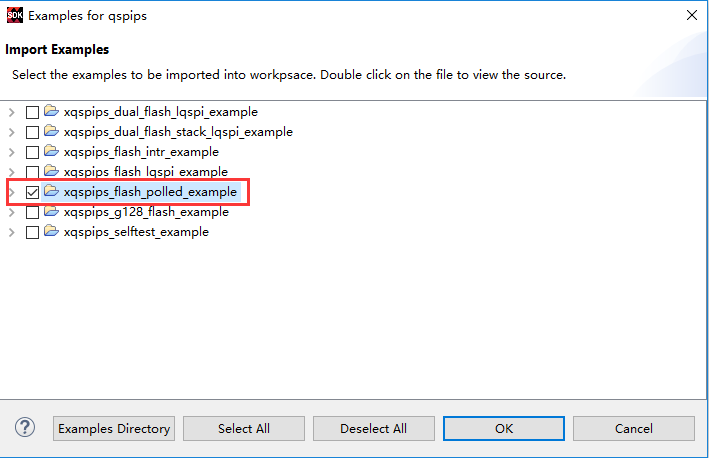Expand the xqspips_dual_flash_lqspi_example tree node

12,112
